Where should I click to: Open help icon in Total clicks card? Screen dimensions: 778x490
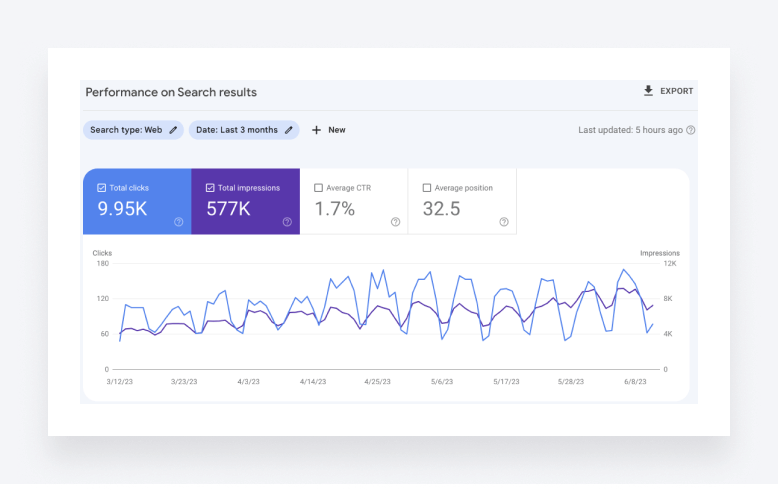tap(178, 222)
